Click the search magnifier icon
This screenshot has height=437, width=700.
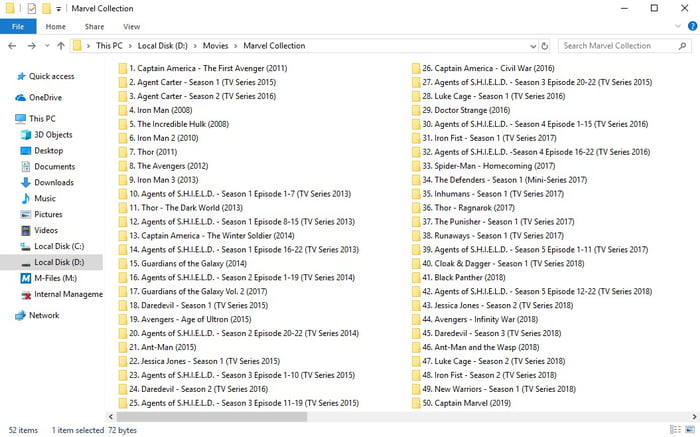pyautogui.click(x=682, y=46)
